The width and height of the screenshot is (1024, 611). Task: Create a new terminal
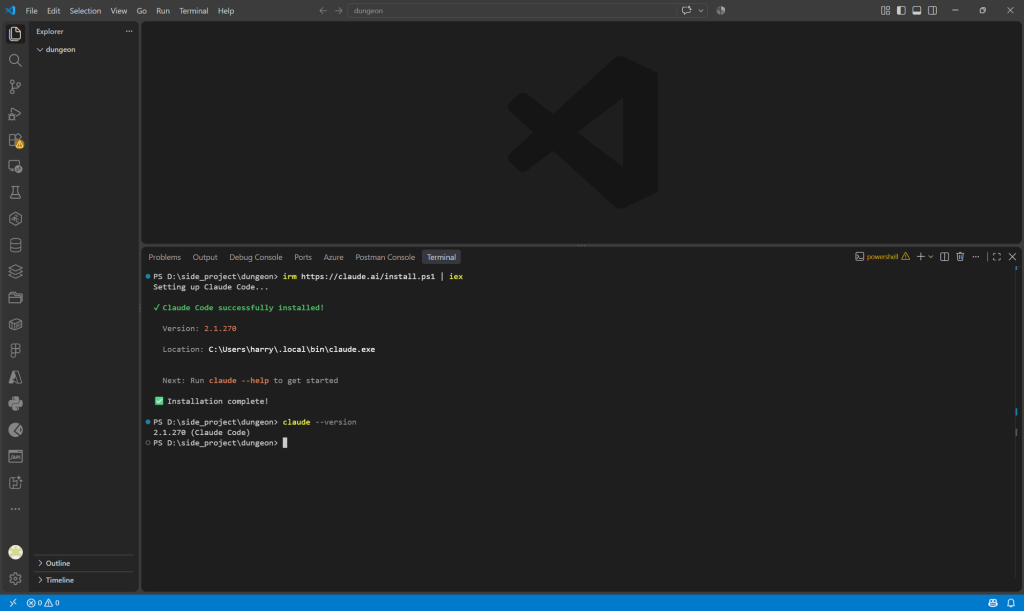tap(920, 257)
